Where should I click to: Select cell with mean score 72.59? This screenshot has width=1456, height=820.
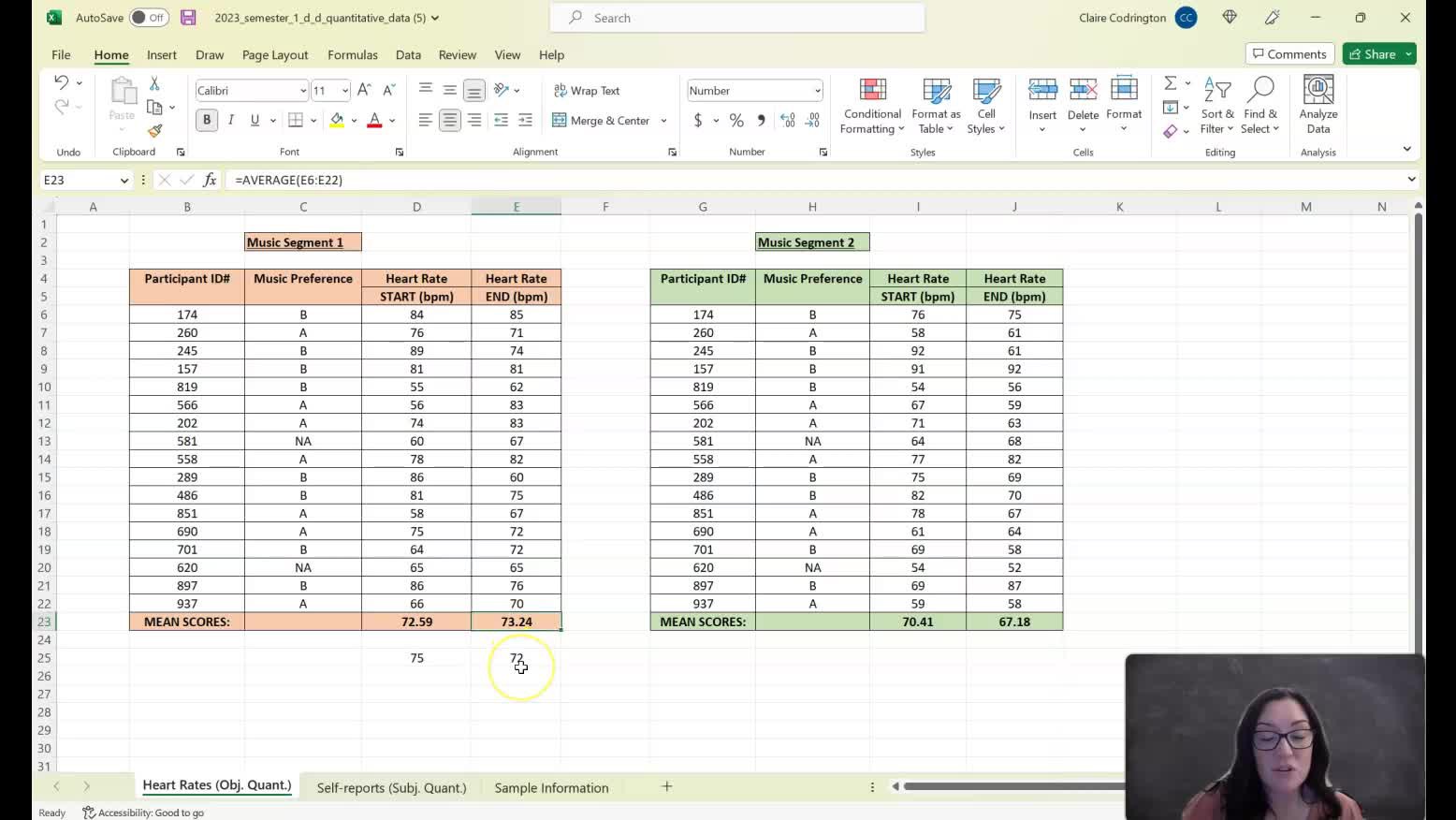[x=416, y=622]
